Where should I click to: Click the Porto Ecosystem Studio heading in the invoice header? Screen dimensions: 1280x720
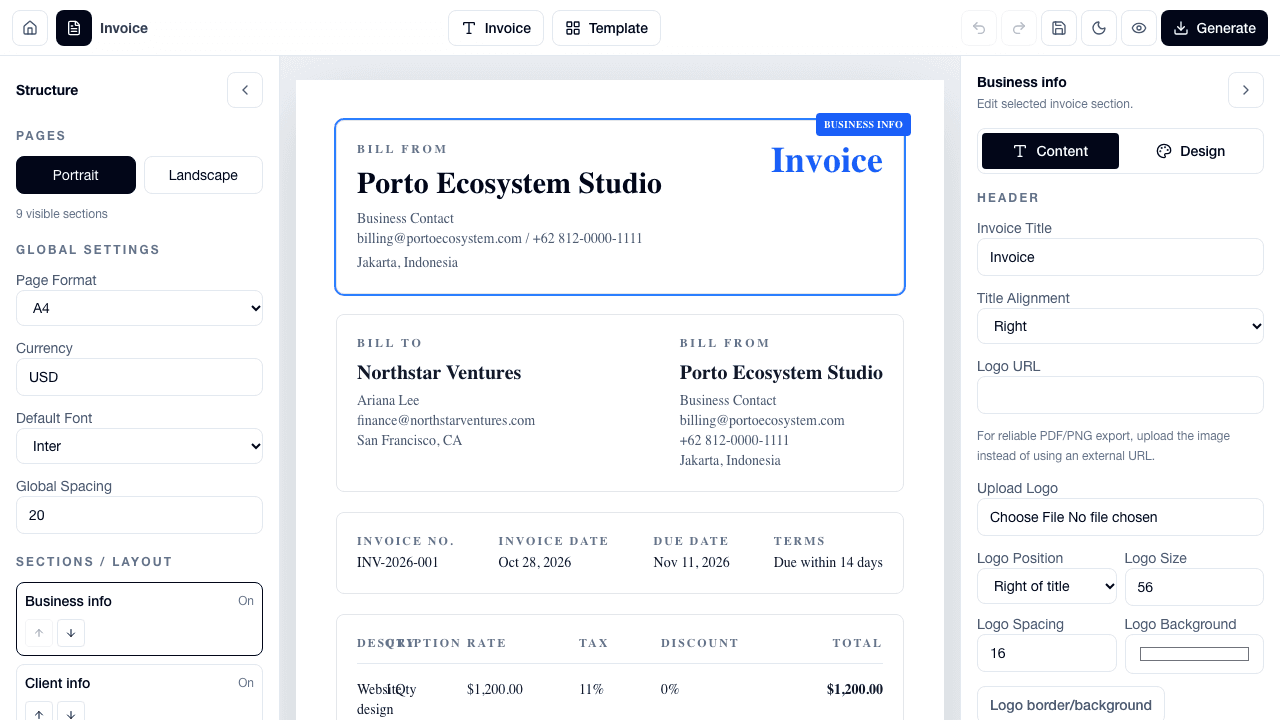pyautogui.click(x=509, y=183)
